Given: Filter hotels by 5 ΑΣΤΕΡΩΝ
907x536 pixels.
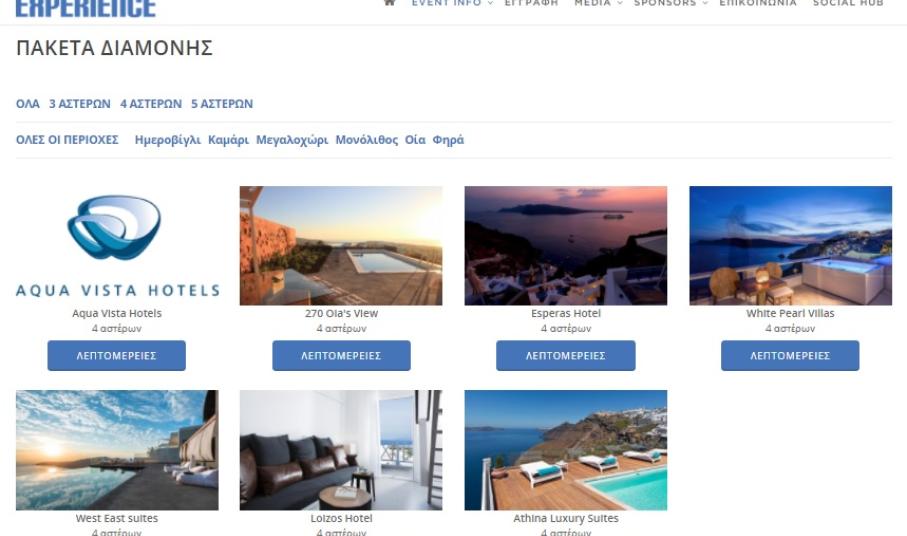Looking at the screenshot, I should [222, 103].
